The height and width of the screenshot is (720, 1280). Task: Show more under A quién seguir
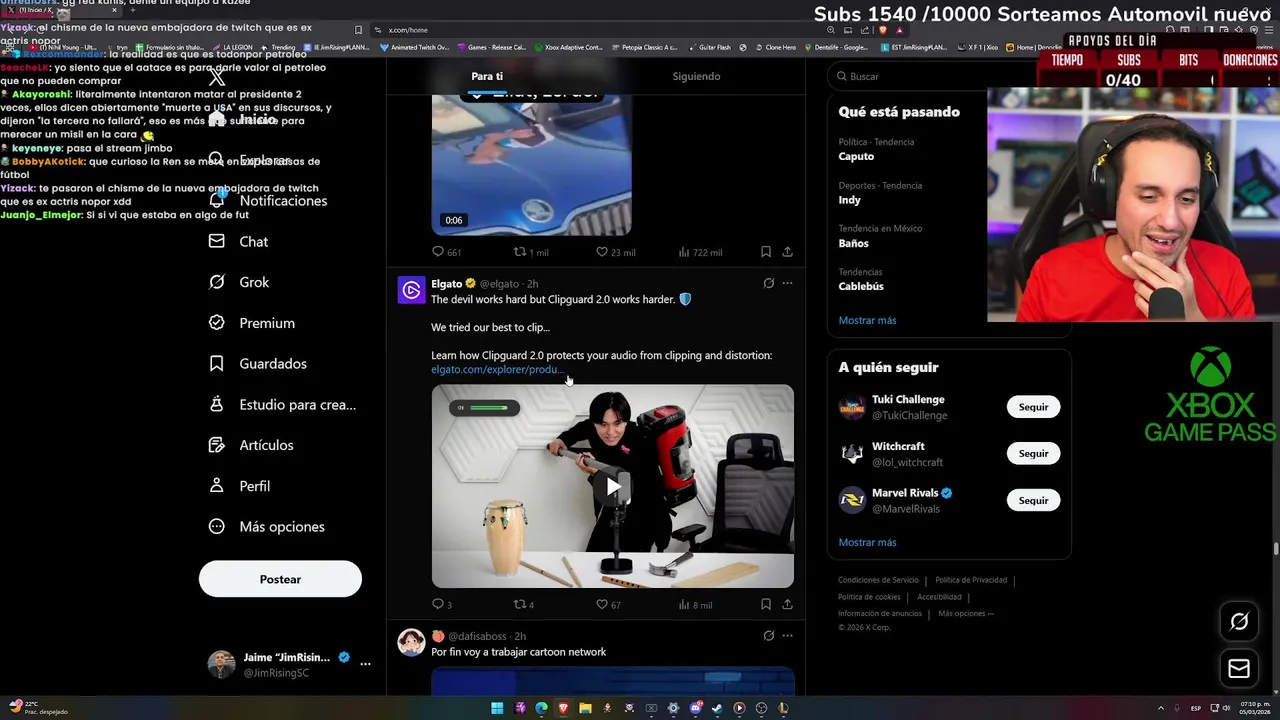click(867, 542)
